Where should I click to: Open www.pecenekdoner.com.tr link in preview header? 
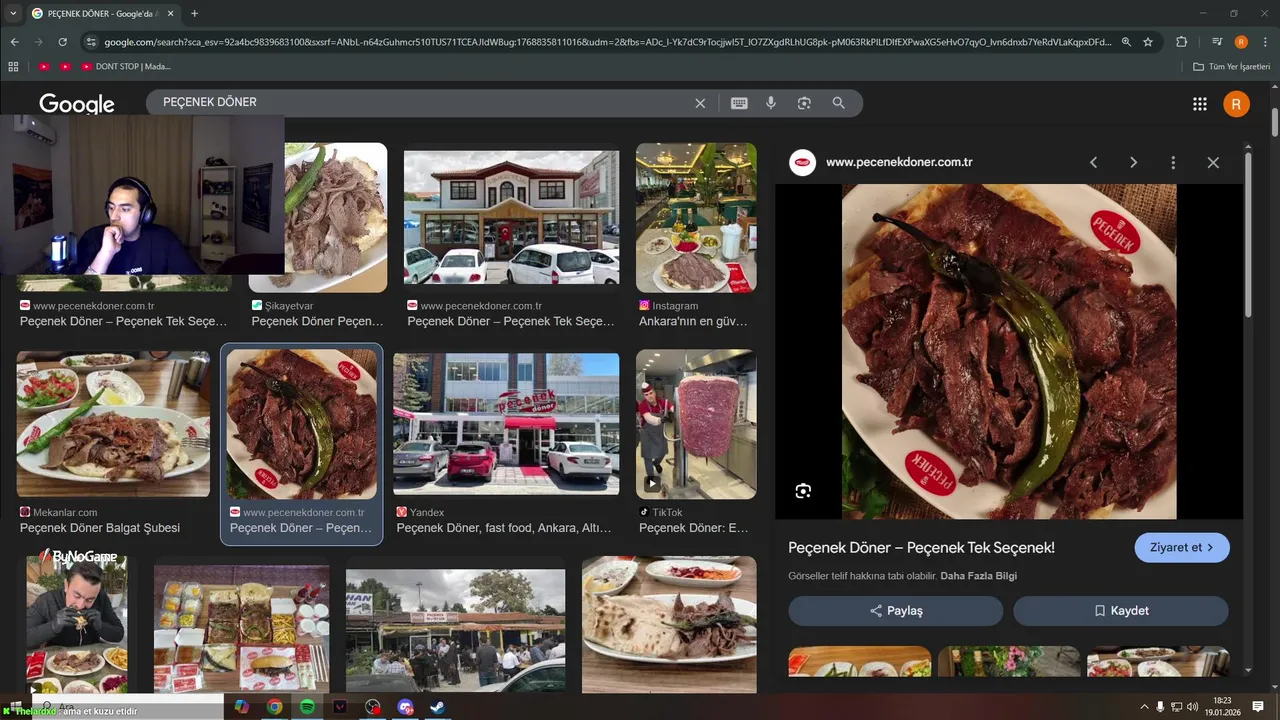click(x=899, y=162)
